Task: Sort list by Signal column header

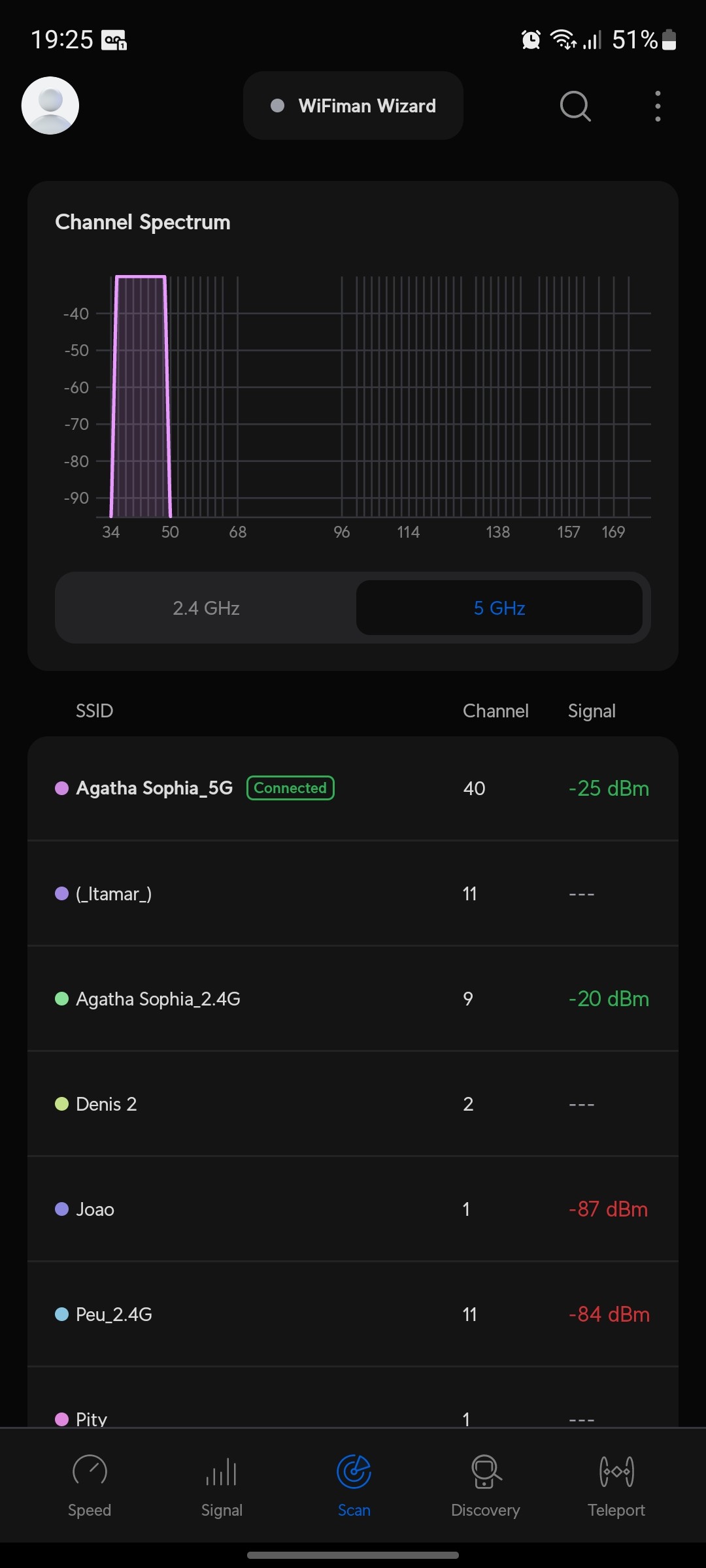Action: (x=592, y=711)
